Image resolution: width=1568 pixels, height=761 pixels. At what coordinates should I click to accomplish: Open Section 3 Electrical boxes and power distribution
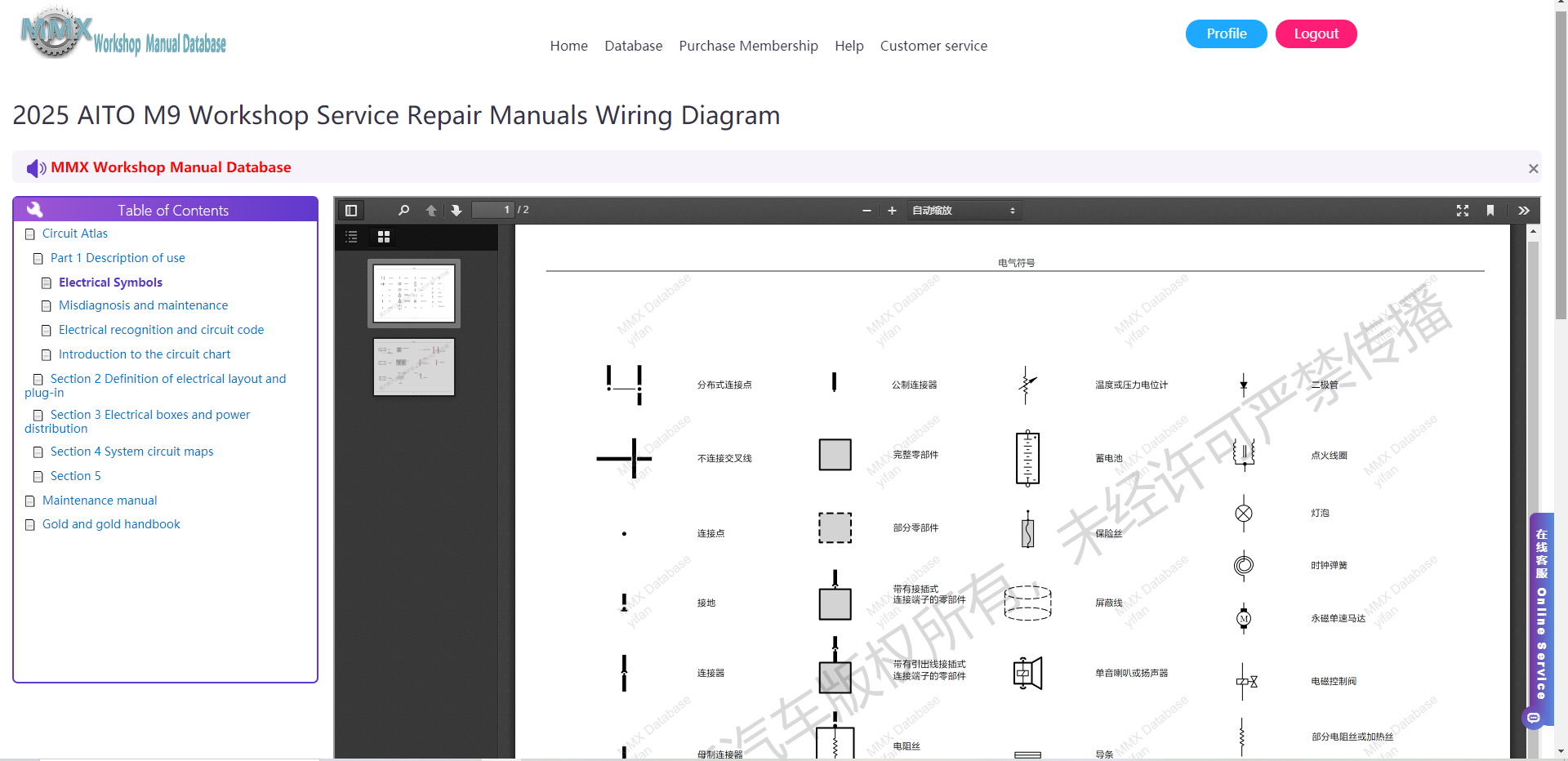(x=137, y=421)
